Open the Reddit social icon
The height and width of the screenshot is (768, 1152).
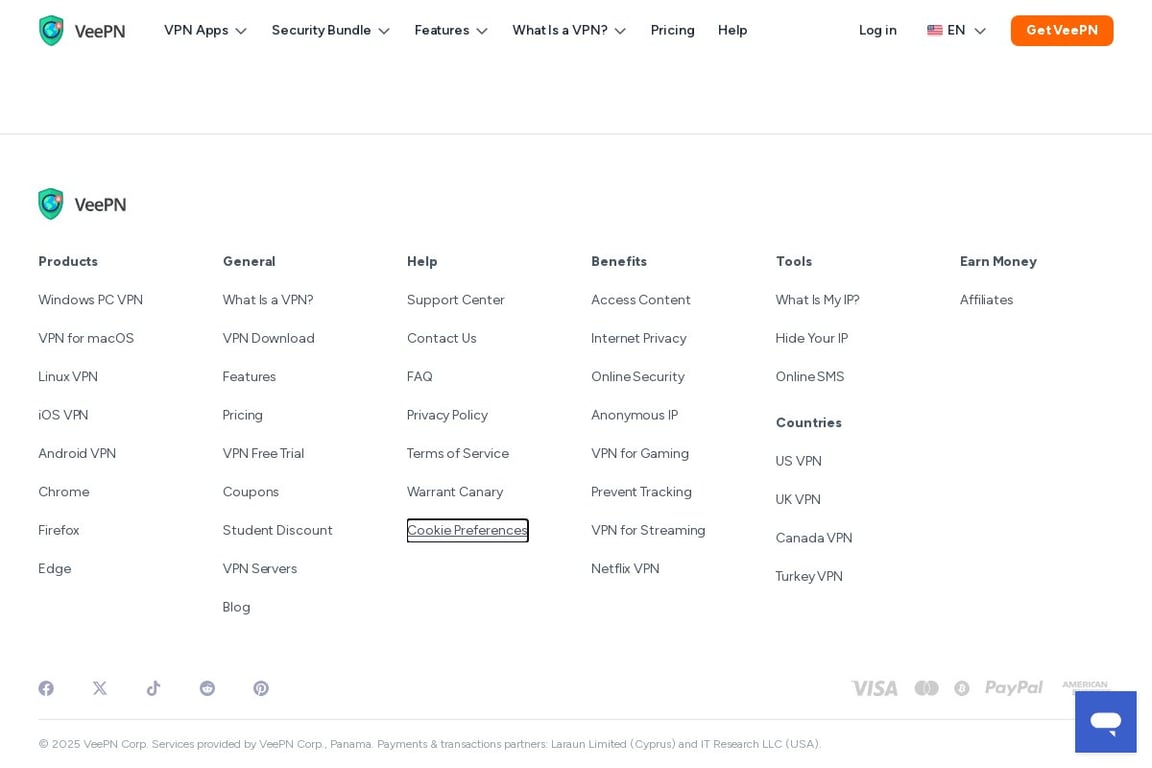click(207, 688)
